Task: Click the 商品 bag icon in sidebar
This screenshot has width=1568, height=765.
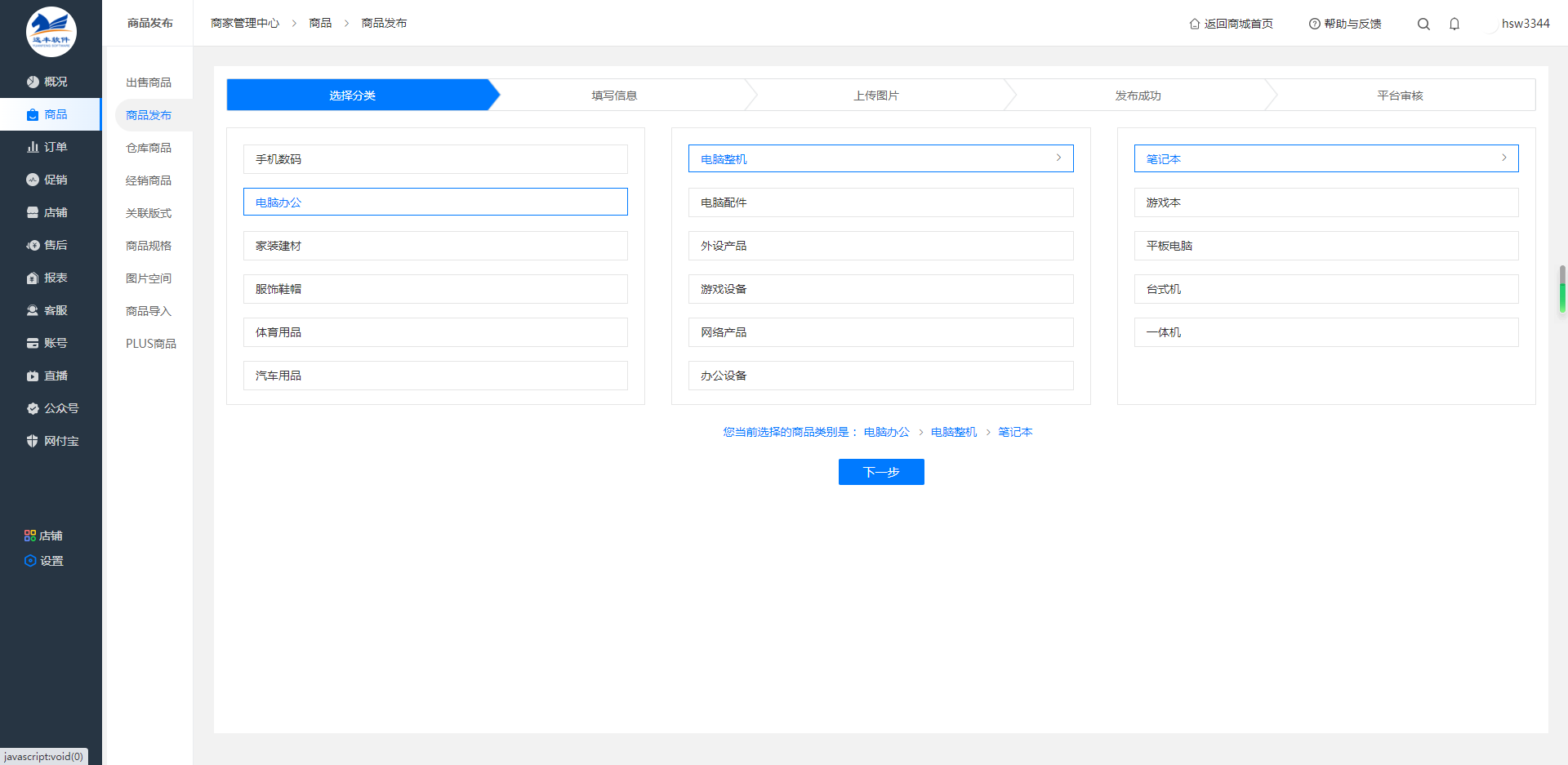Action: tap(33, 114)
